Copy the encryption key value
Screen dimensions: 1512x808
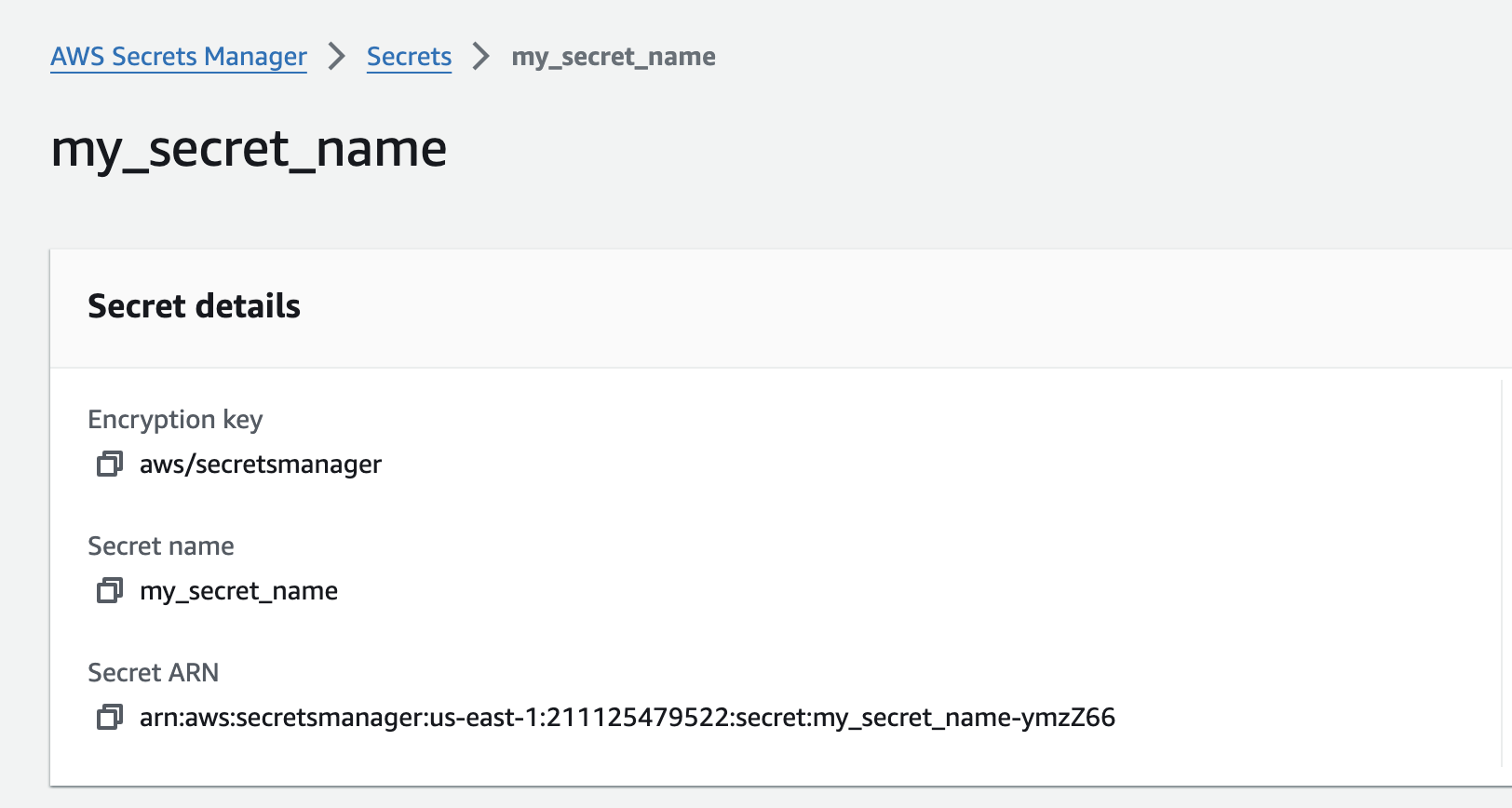click(110, 464)
